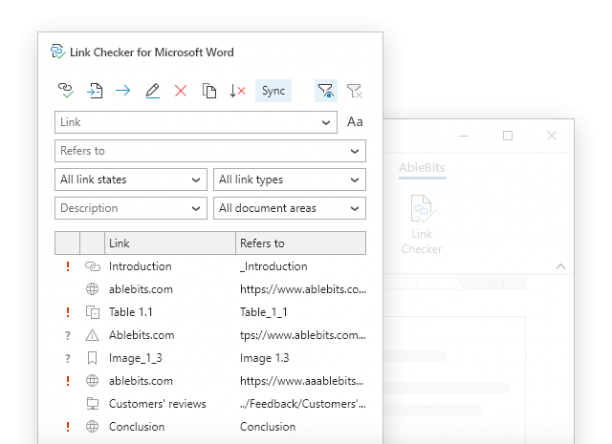612x444 pixels.
Task: Click the copy links icon
Action: pyautogui.click(x=209, y=91)
